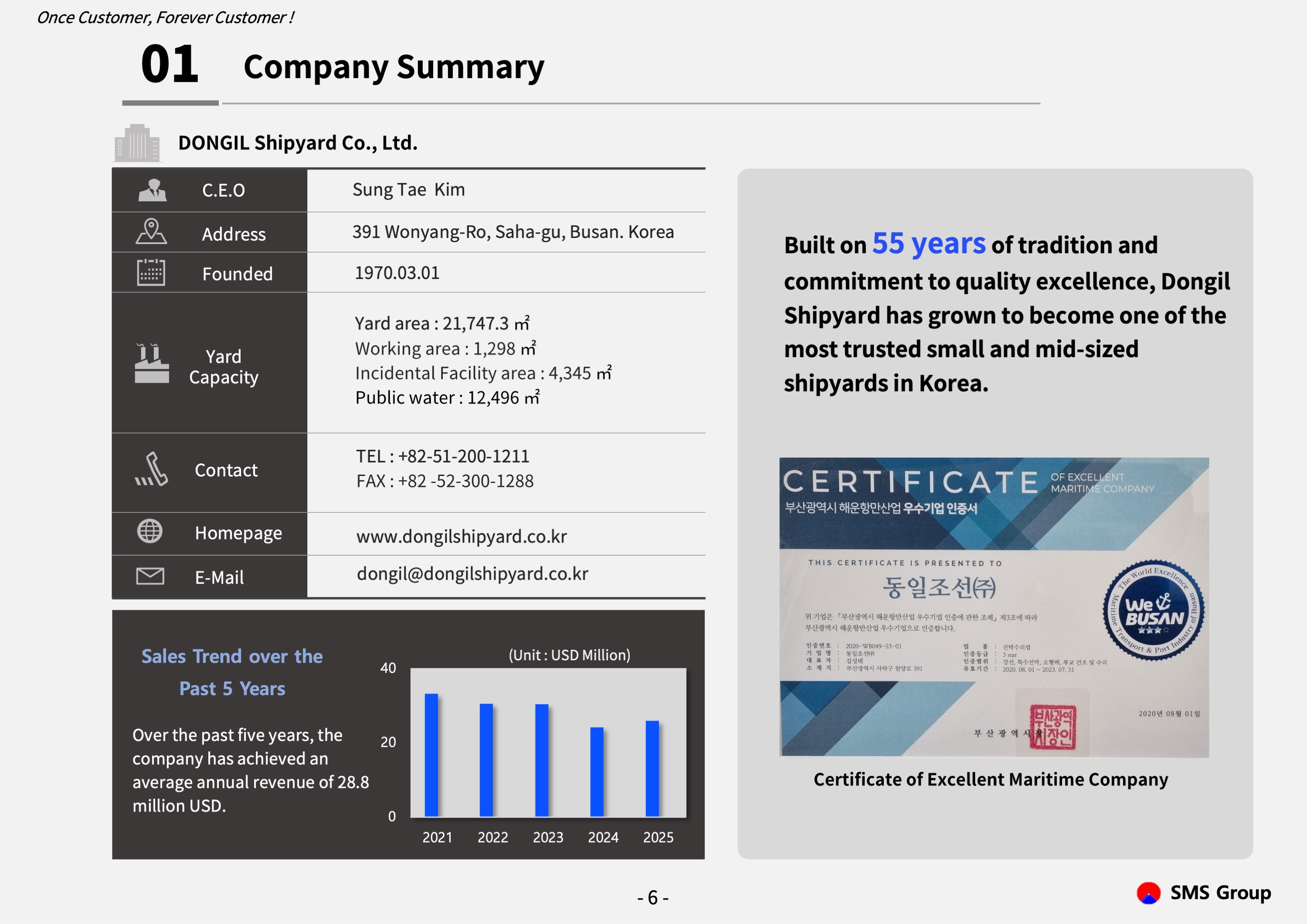Click the 40 value on chart axis

coord(388,668)
